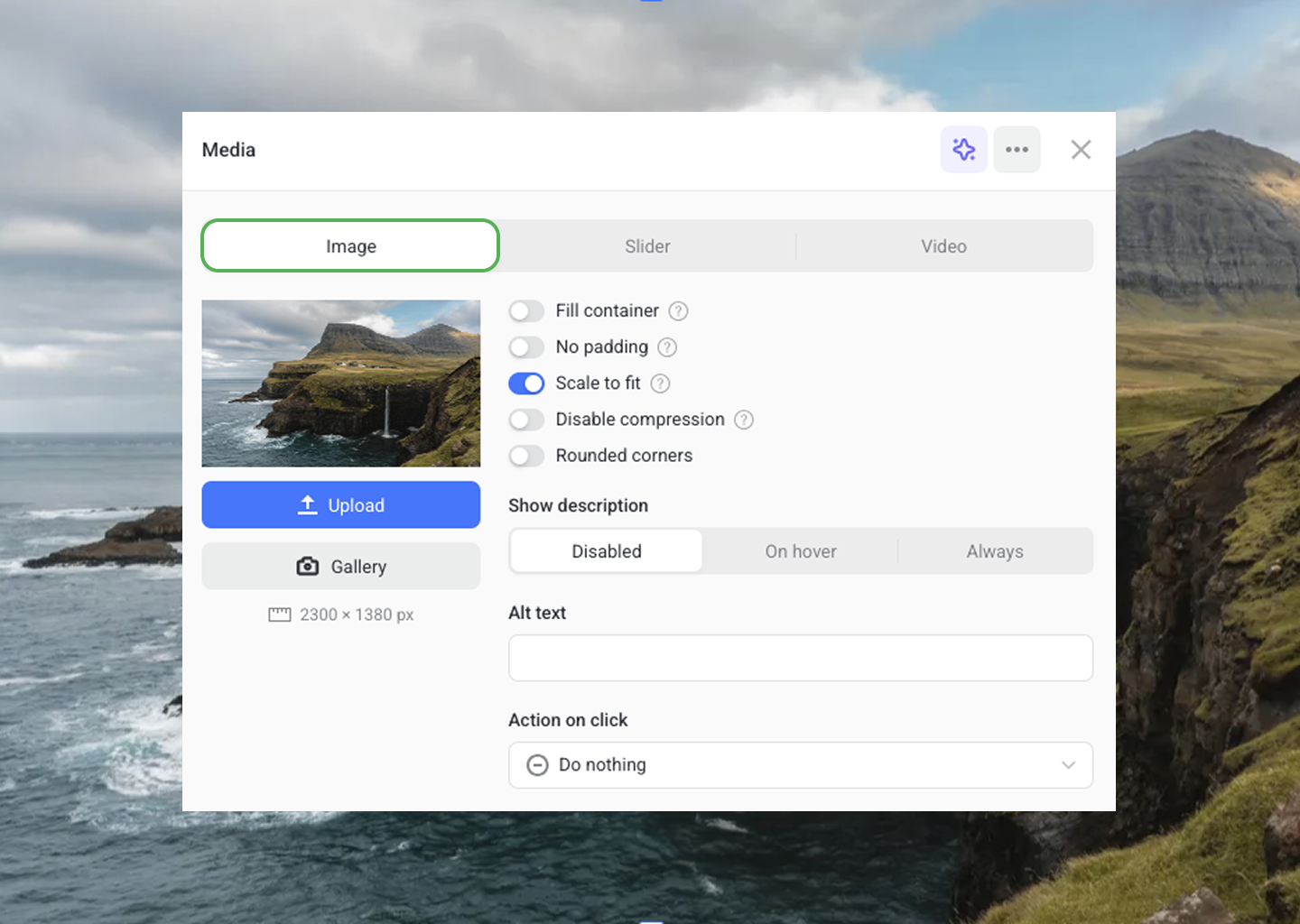
Task: Click the AI sparkle icon in header
Action: click(963, 150)
